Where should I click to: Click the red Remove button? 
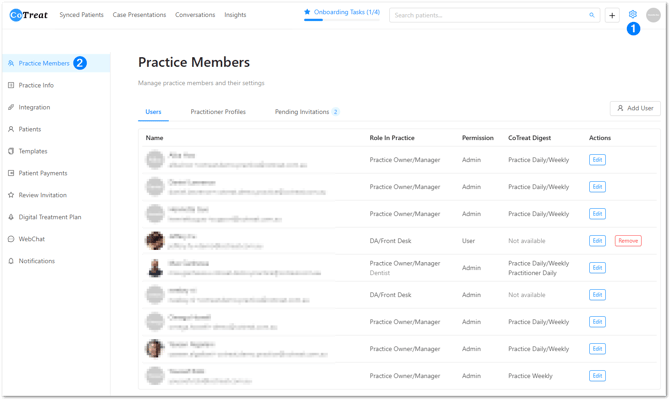628,241
